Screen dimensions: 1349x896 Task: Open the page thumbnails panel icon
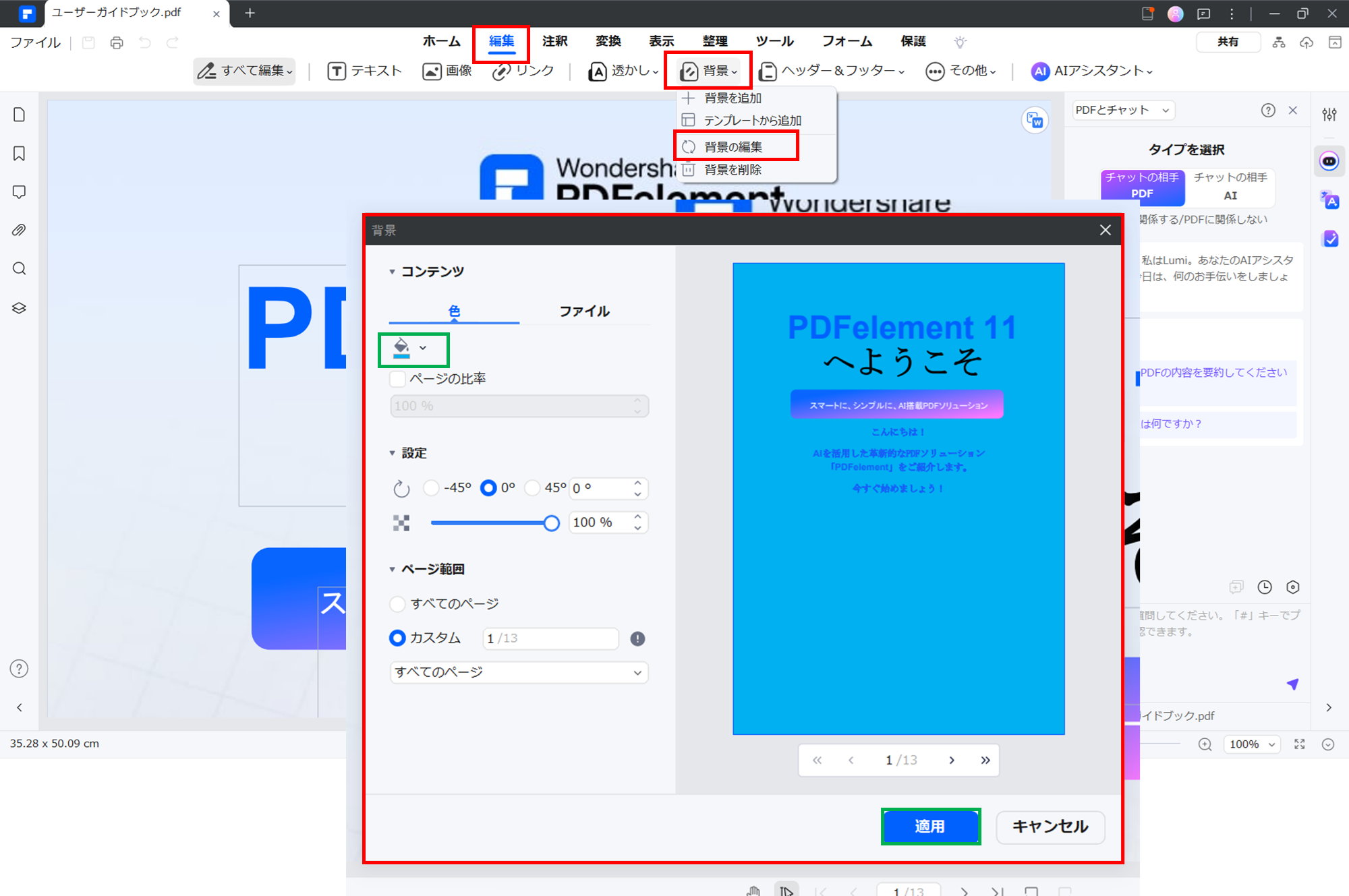tap(19, 115)
